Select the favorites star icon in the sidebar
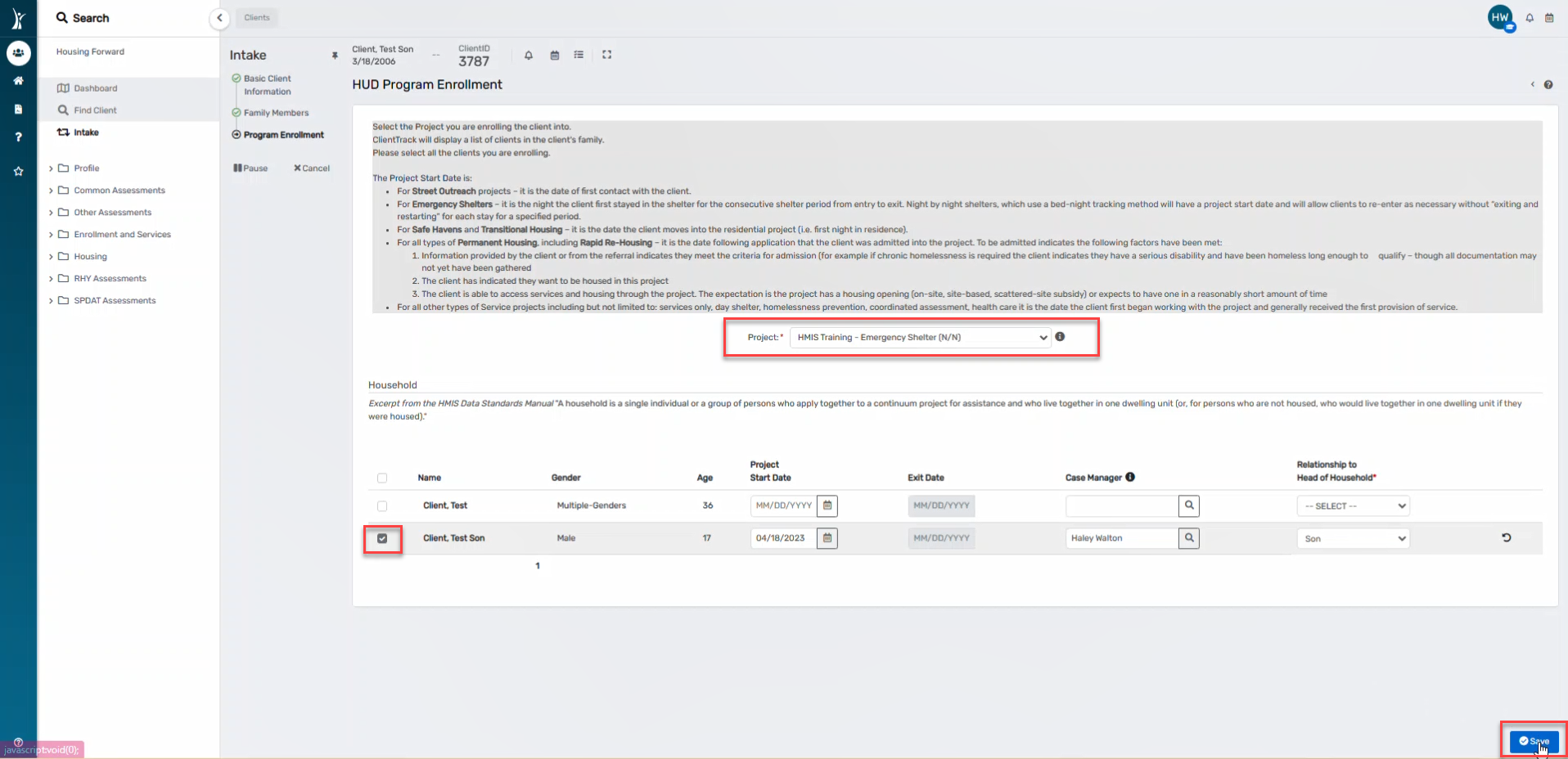Image resolution: width=1568 pixels, height=759 pixels. pyautogui.click(x=18, y=171)
